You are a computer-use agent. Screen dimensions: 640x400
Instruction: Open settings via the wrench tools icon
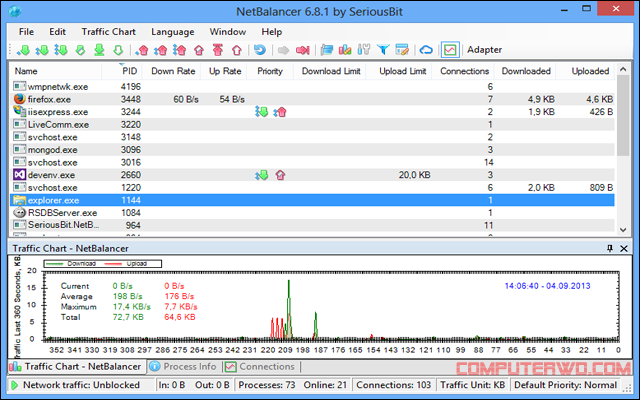tap(364, 50)
